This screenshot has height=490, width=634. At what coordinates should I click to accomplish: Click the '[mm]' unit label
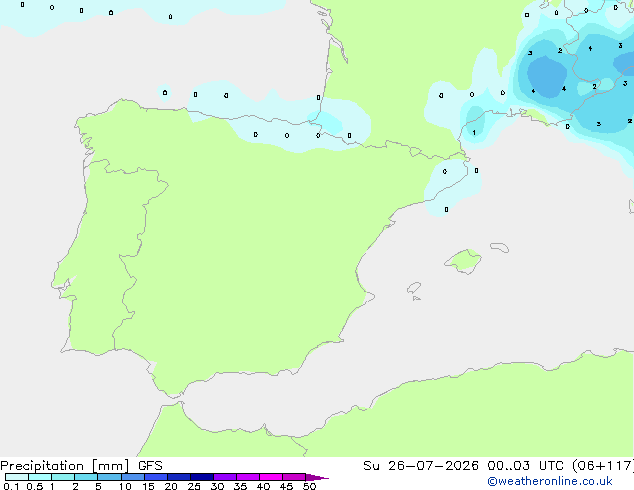coord(110,466)
